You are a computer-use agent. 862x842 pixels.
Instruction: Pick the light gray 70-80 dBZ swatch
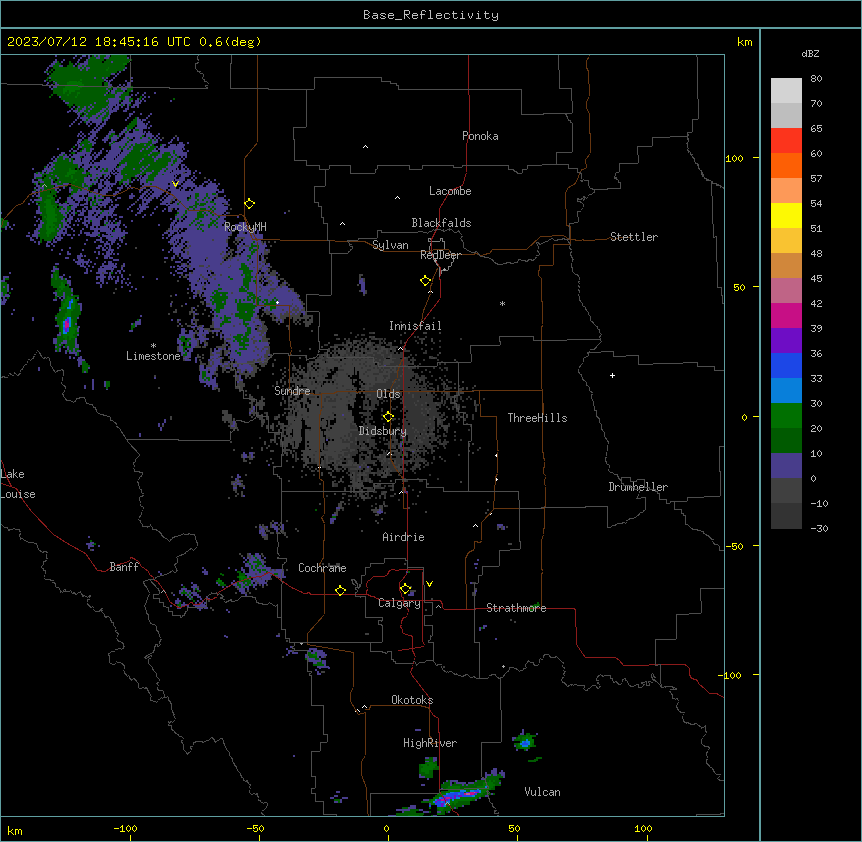786,91
